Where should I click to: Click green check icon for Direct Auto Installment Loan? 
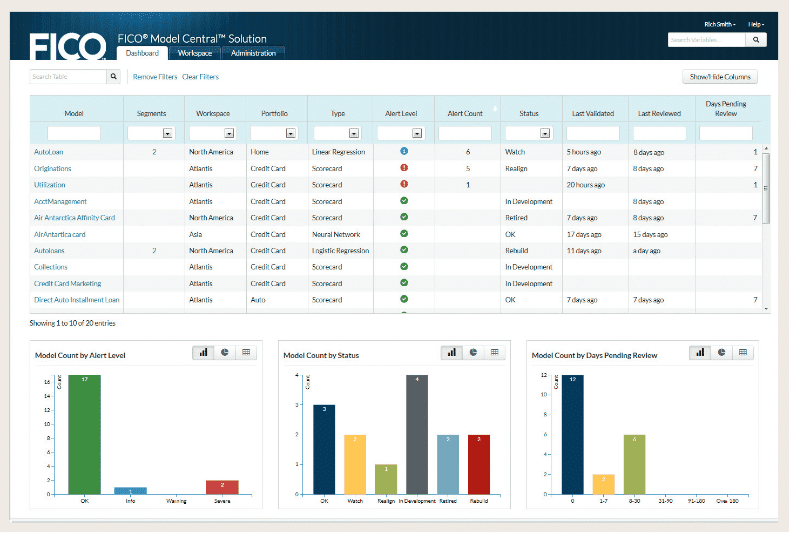click(x=404, y=299)
